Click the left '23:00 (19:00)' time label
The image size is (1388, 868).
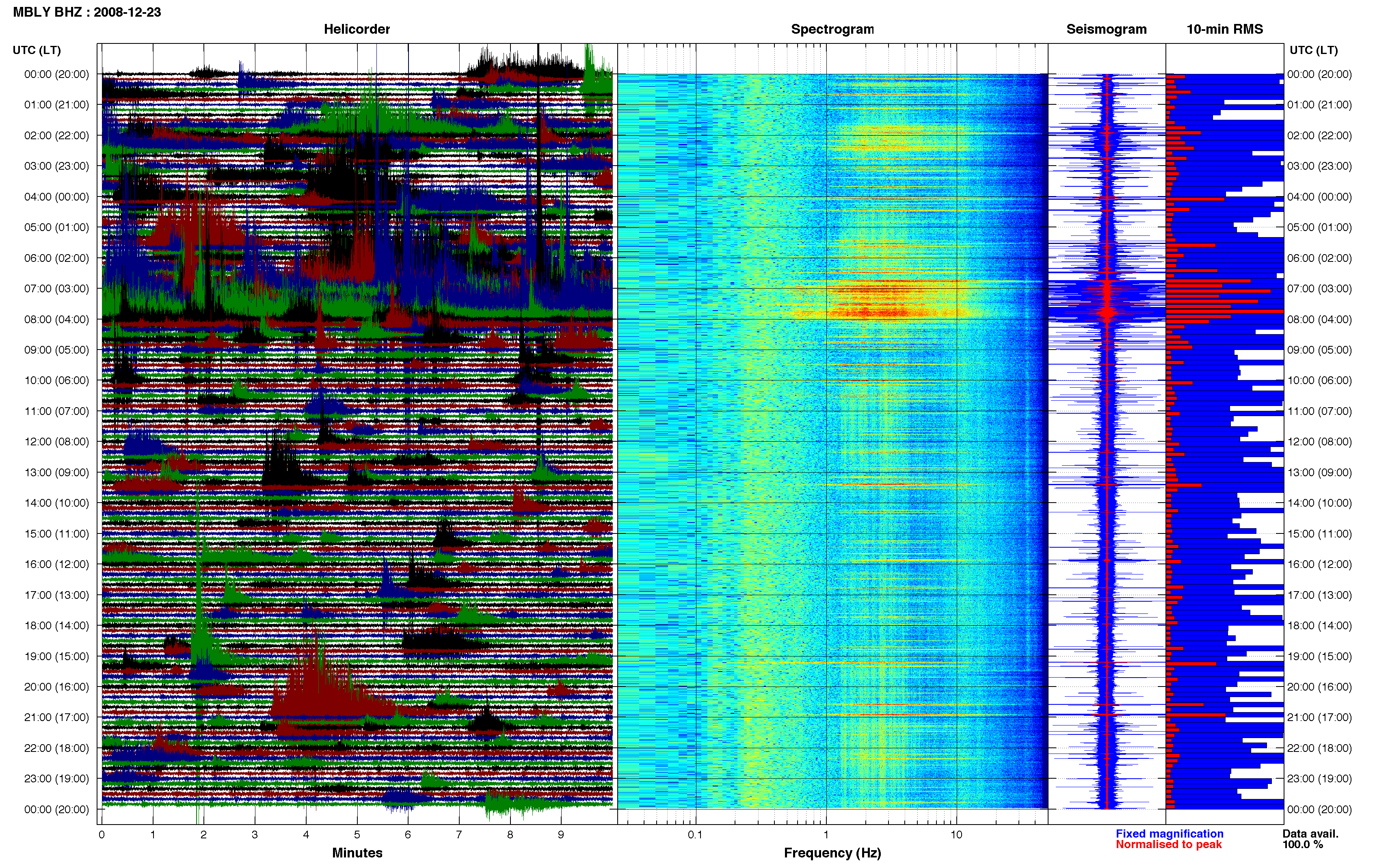56,778
